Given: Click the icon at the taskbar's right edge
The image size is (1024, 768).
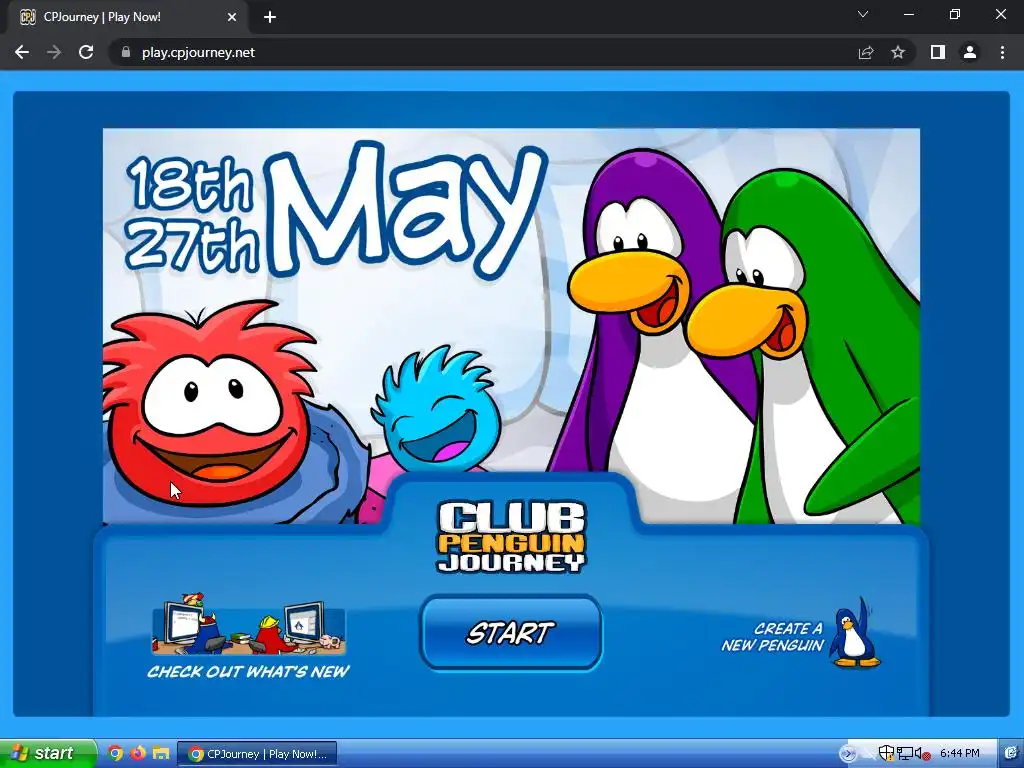Looking at the screenshot, I should click(1011, 753).
